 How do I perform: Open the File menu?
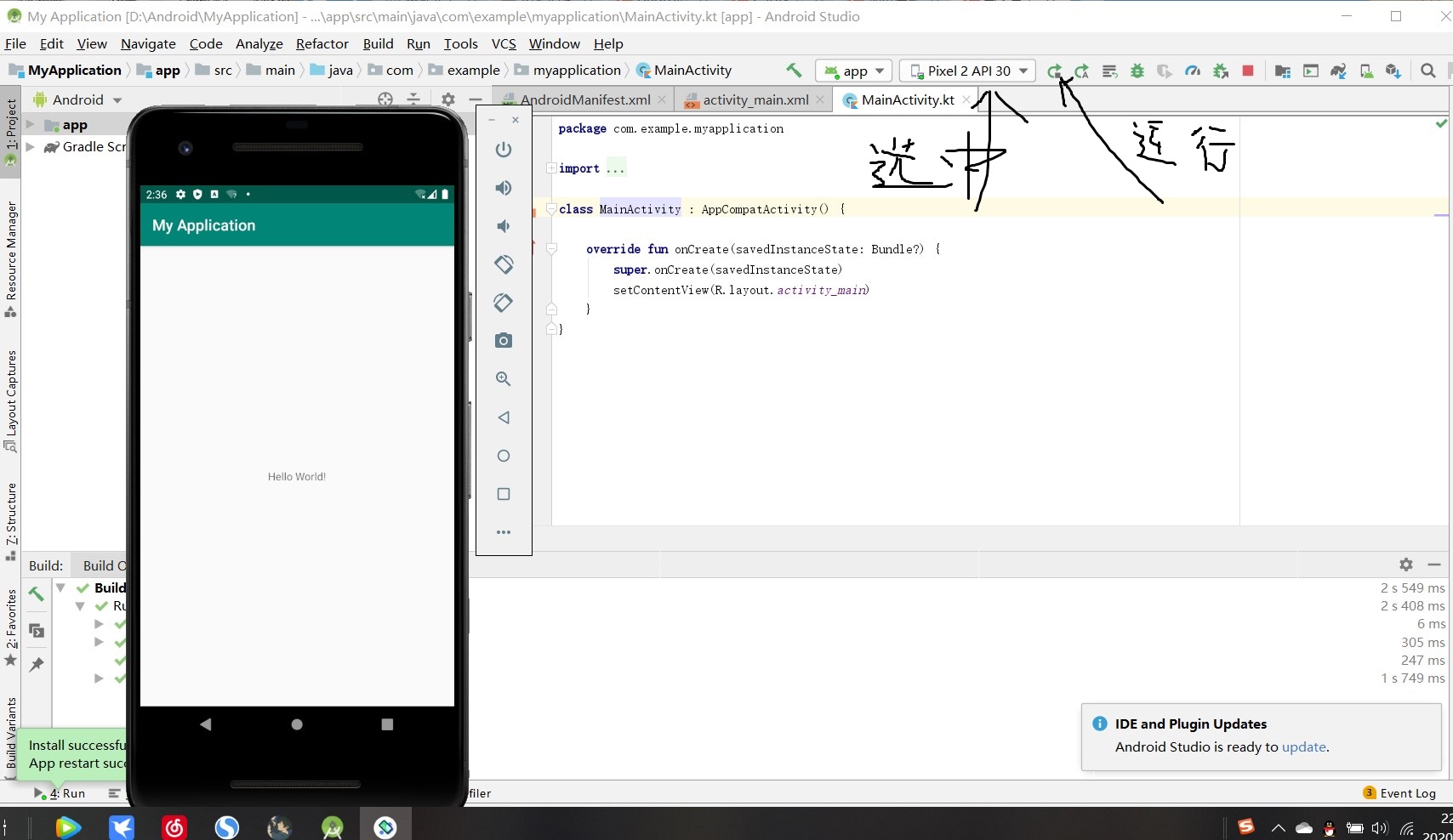point(15,43)
